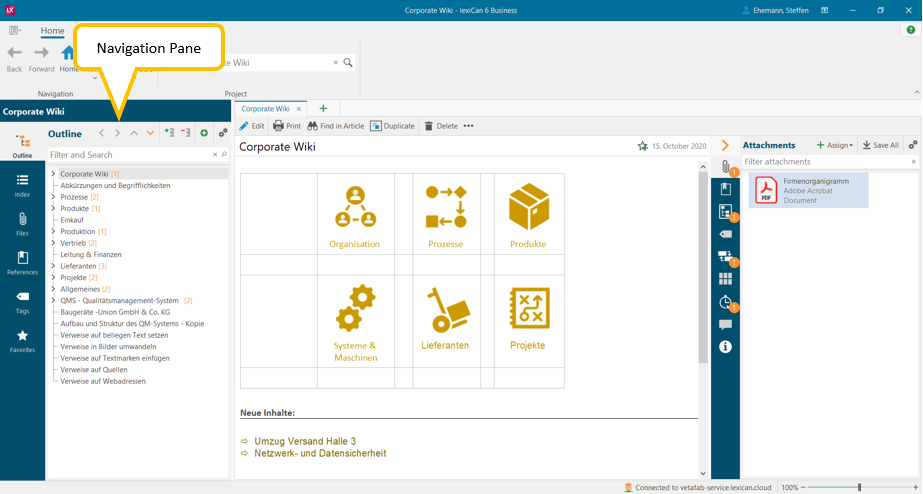Screen dimensions: 923x494
Task: Open the References sidebar icon
Action: point(22,262)
